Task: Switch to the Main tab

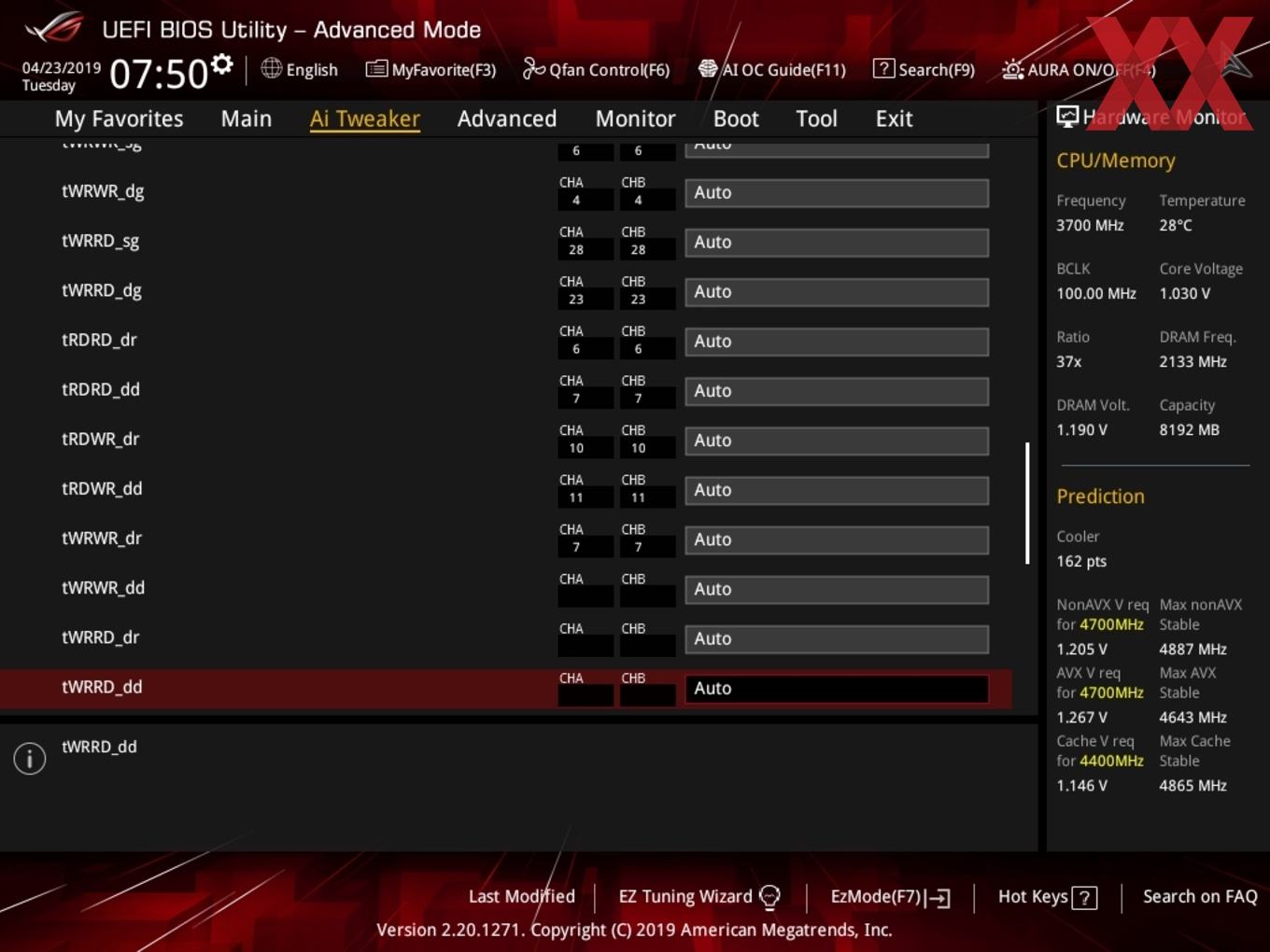Action: (x=247, y=119)
